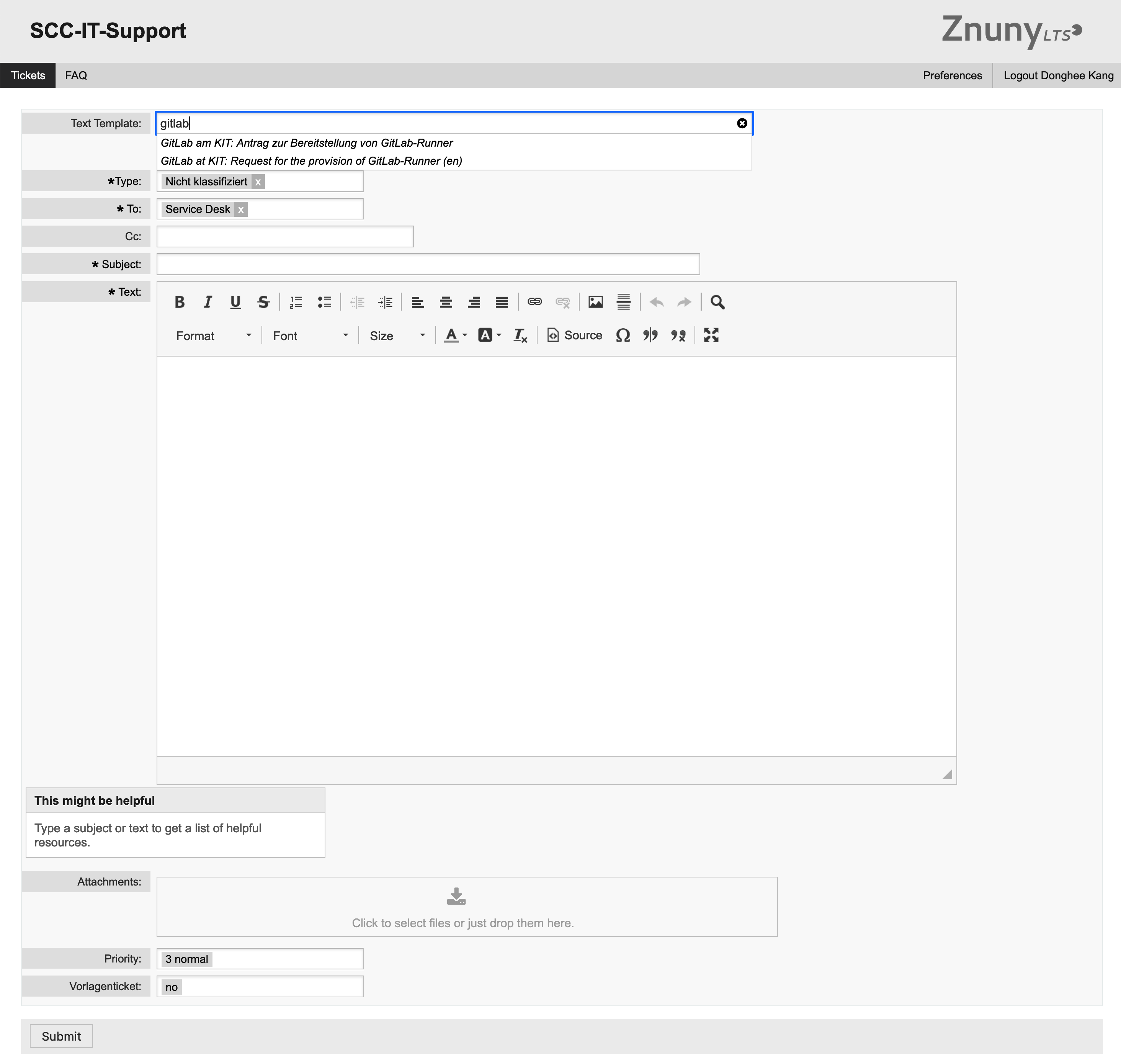Clear the Text Template search field
This screenshot has height=1064, width=1121.
click(x=742, y=124)
